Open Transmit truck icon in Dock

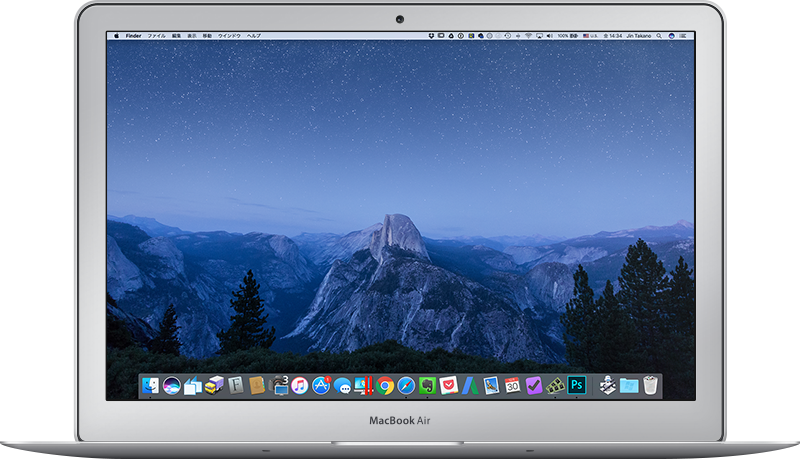(214, 386)
